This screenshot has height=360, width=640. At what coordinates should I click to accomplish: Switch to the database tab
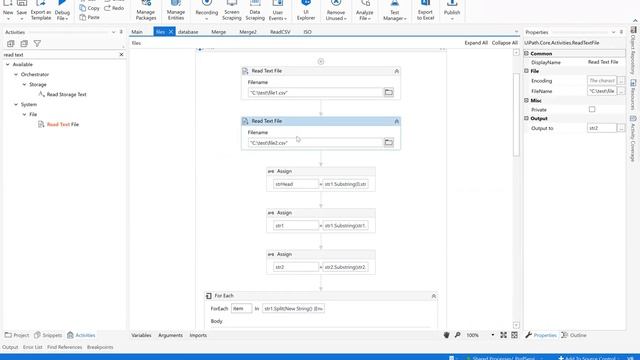[x=188, y=32]
